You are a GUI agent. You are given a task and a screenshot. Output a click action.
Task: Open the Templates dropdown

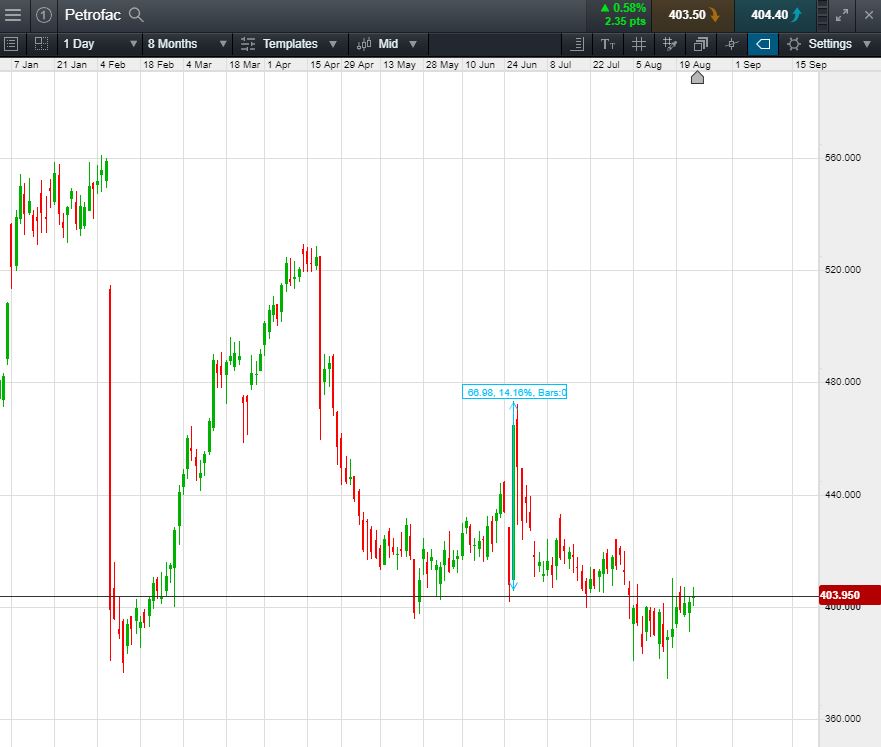tap(289, 44)
